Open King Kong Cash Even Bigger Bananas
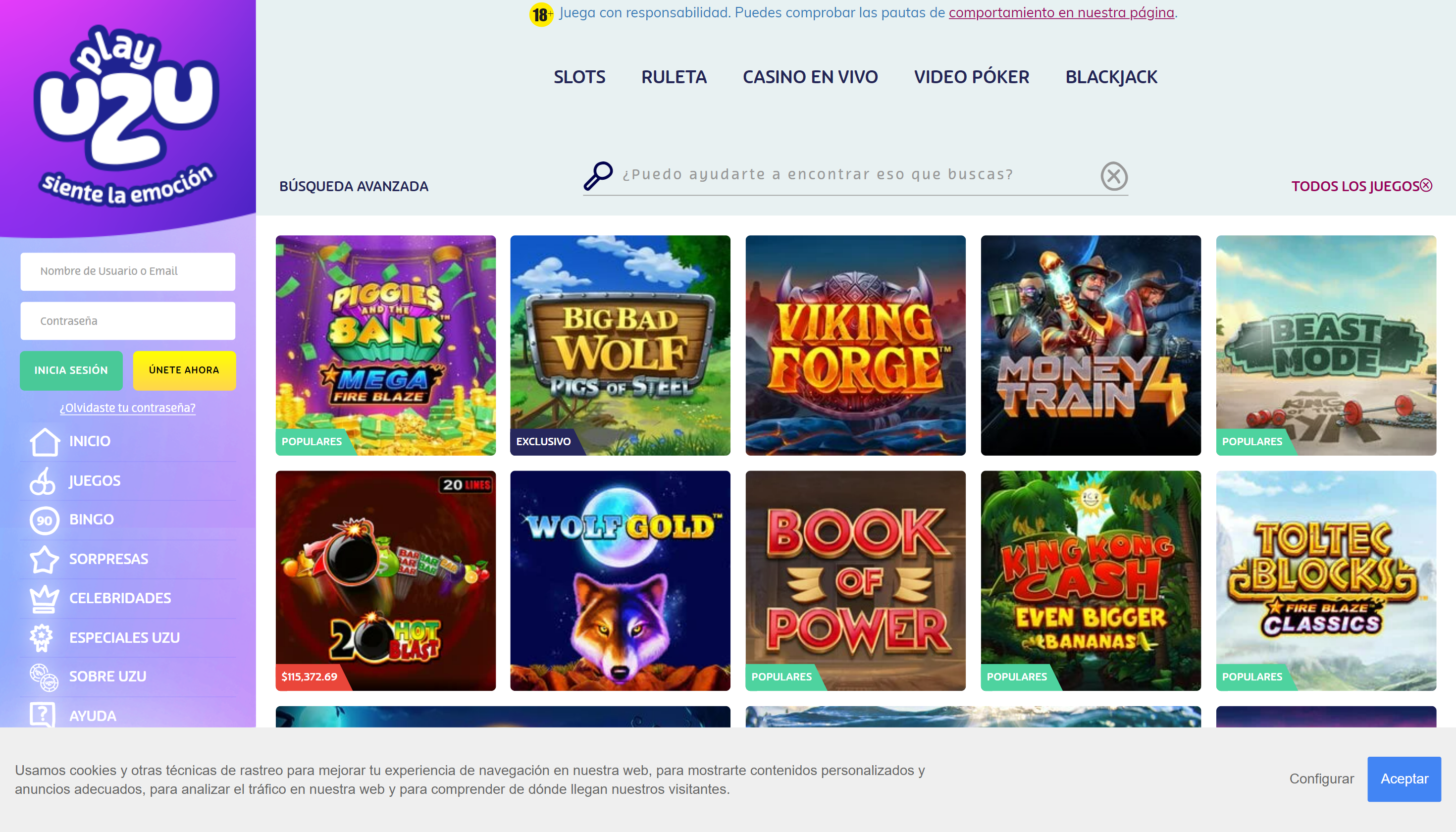 click(x=1091, y=580)
